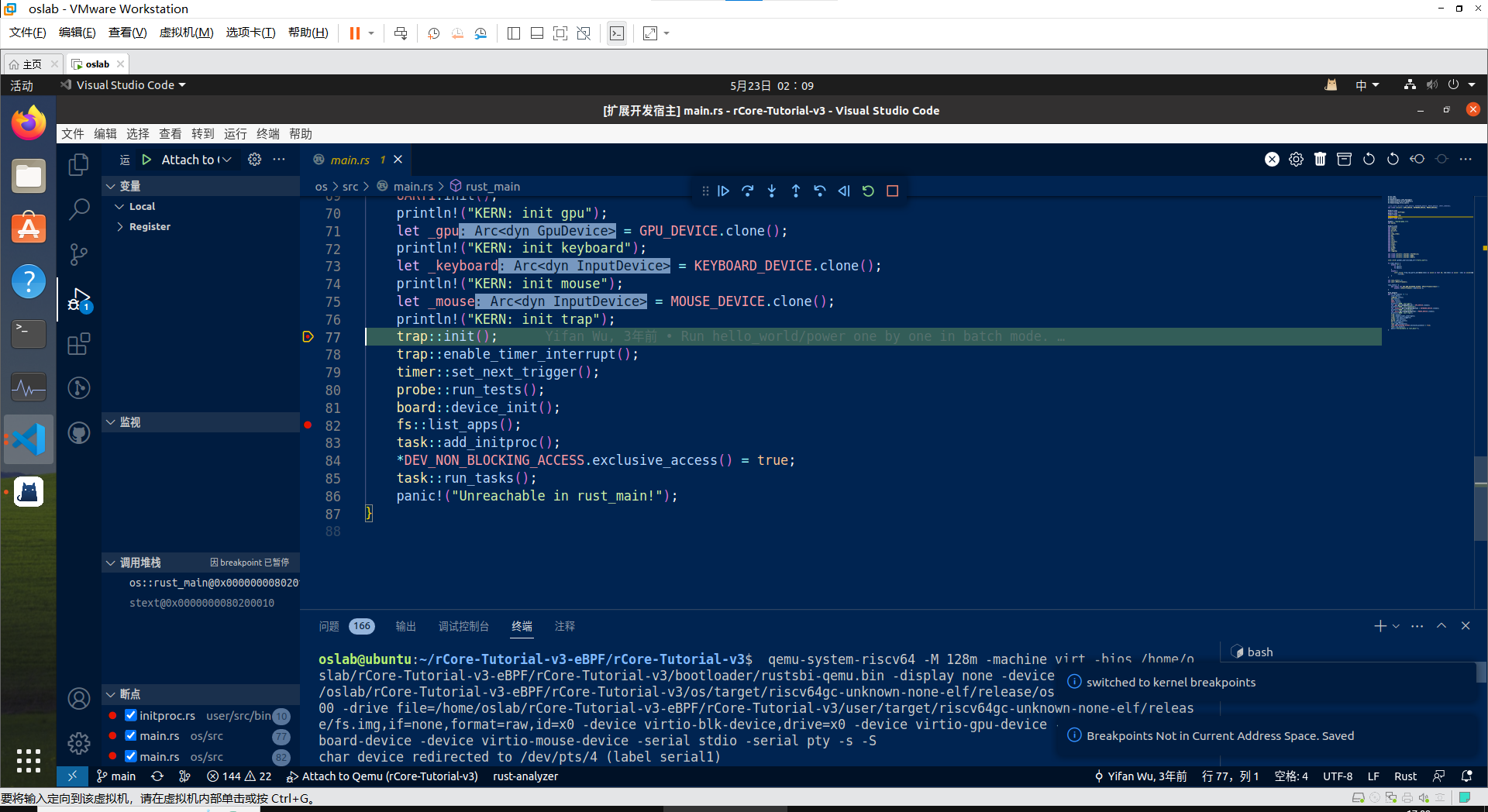Remove the breakpoint on line 82

pos(308,425)
